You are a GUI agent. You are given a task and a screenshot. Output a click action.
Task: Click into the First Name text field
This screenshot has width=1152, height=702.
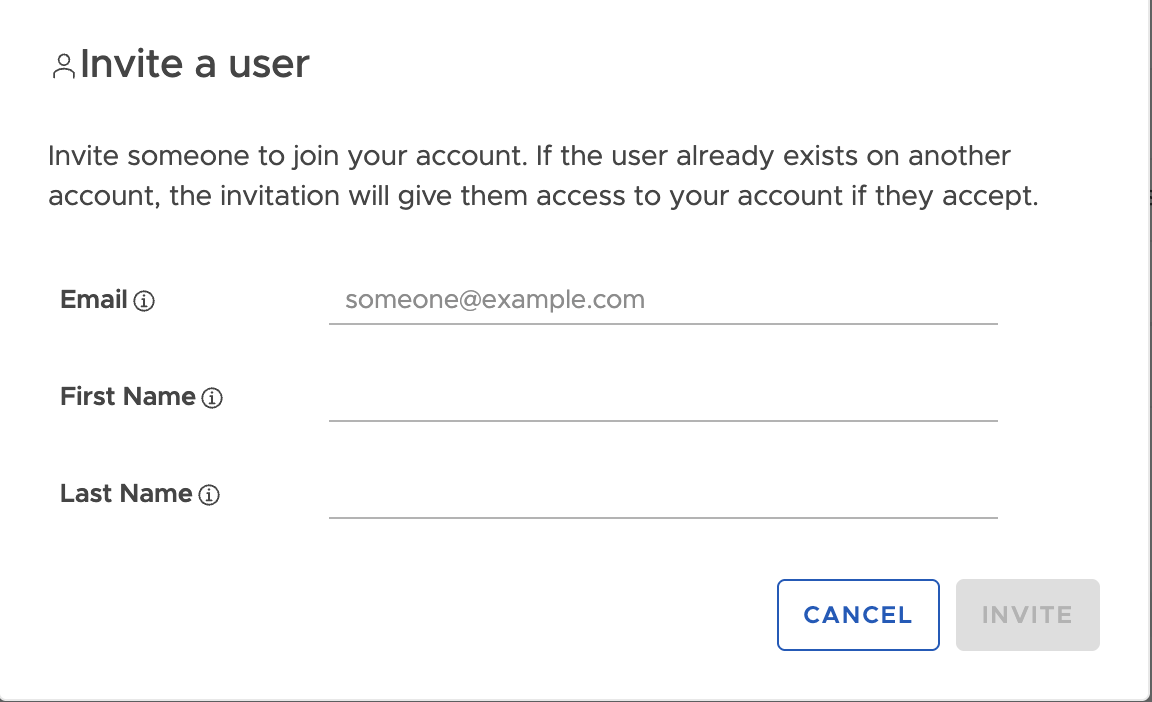click(x=663, y=397)
